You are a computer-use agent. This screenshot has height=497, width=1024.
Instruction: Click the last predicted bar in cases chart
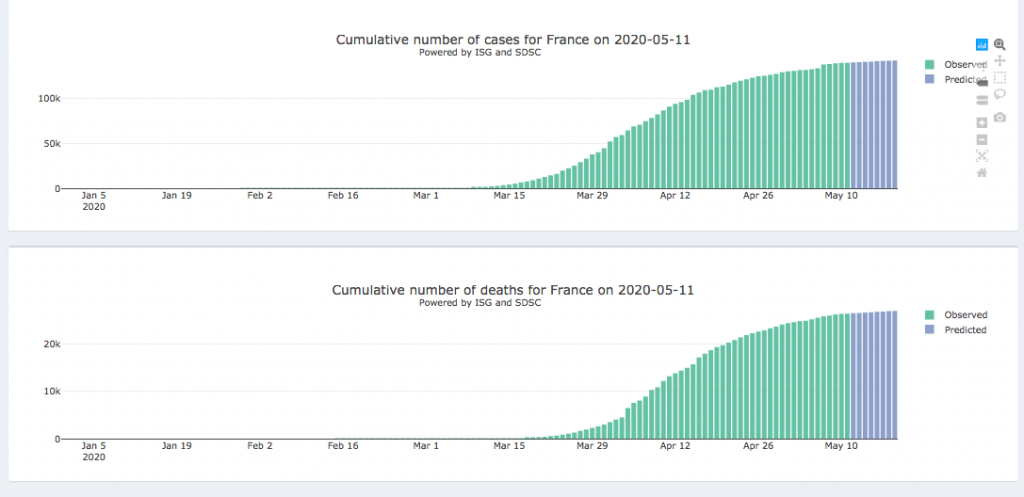tap(894, 125)
